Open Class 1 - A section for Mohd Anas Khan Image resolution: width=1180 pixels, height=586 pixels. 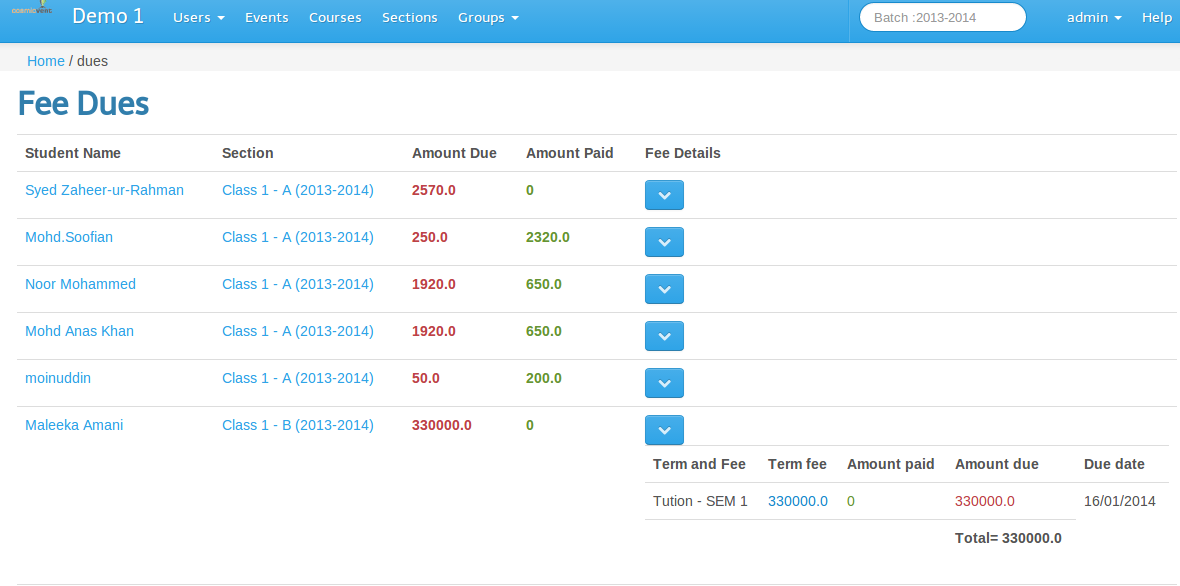point(298,331)
